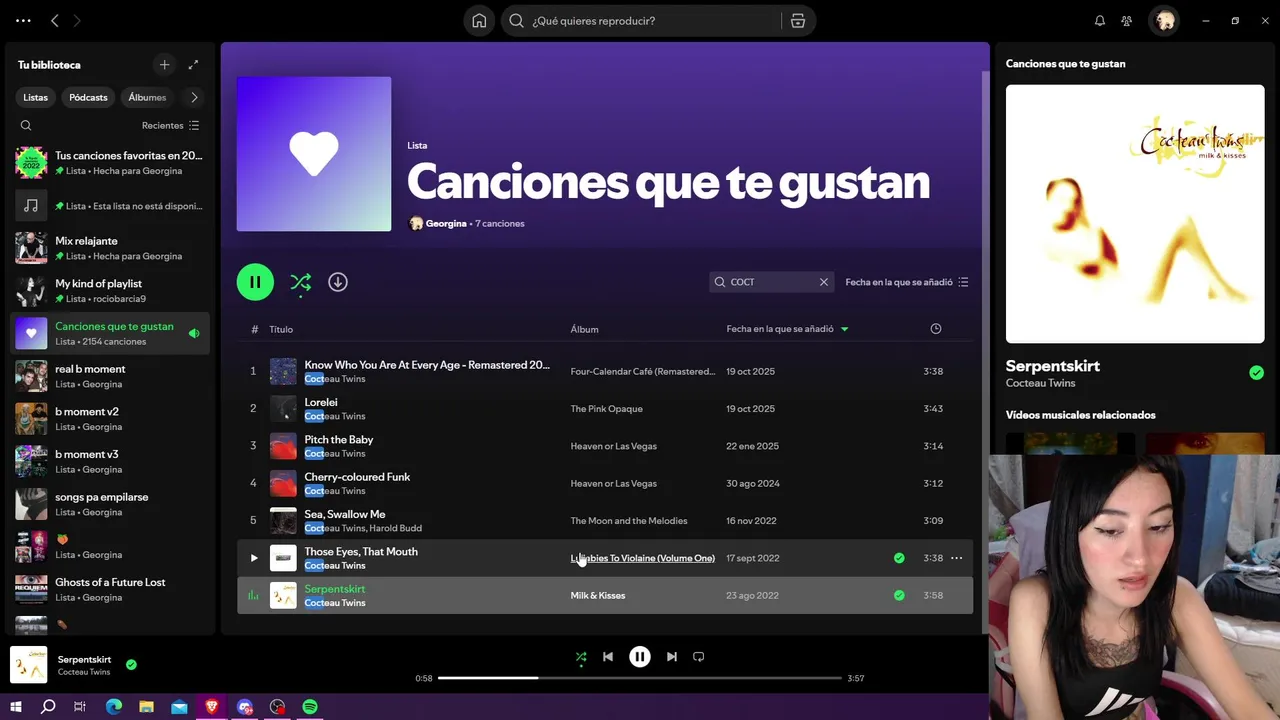This screenshot has width=1280, height=720.
Task: Click the Milk & Kisses album cover art
Action: (x=1135, y=214)
